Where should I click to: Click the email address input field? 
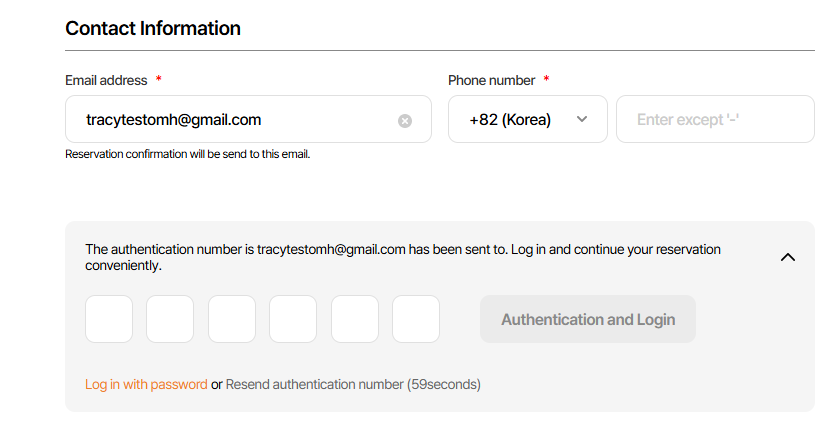[235, 120]
